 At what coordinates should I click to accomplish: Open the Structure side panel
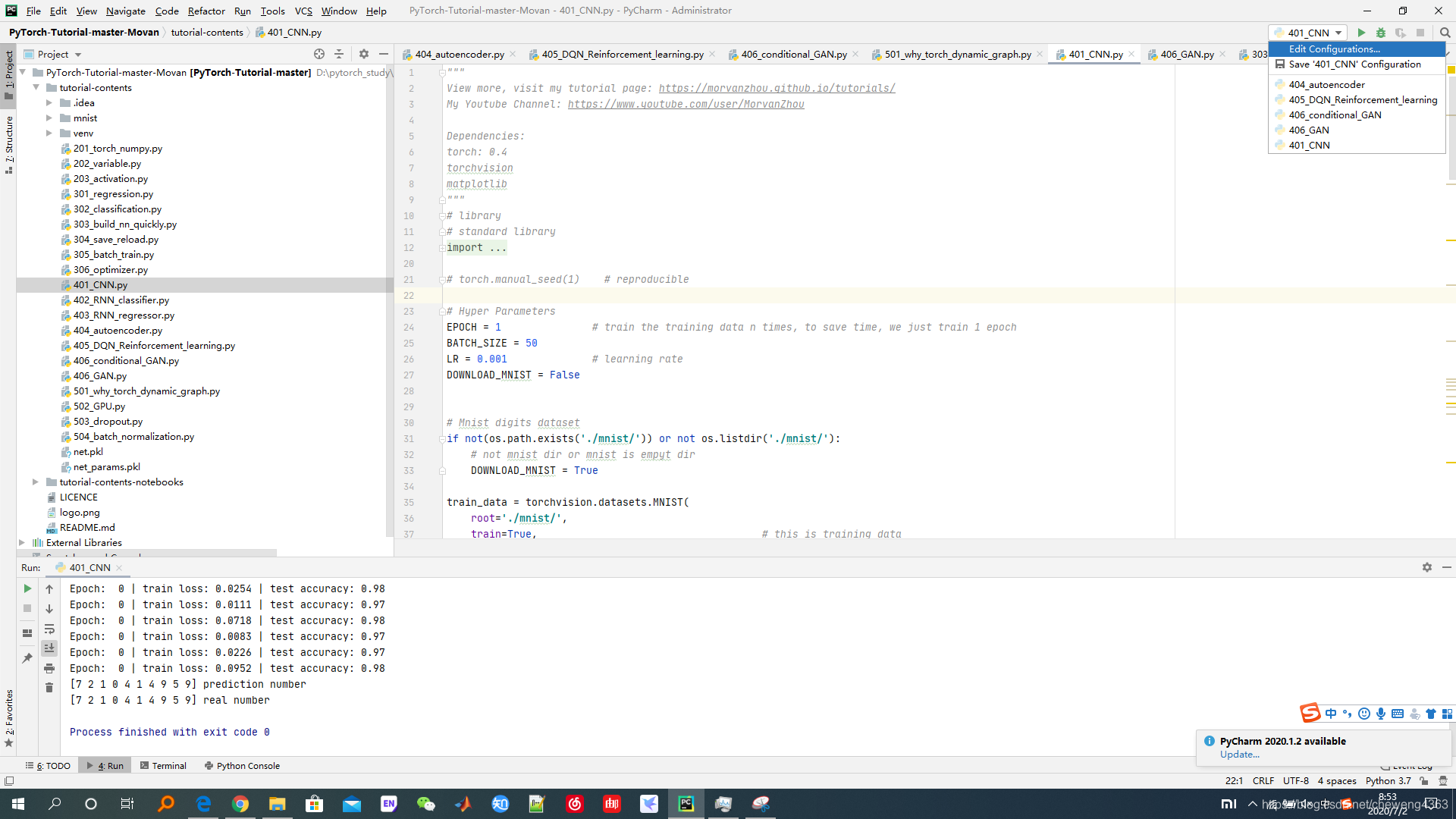pos(8,144)
